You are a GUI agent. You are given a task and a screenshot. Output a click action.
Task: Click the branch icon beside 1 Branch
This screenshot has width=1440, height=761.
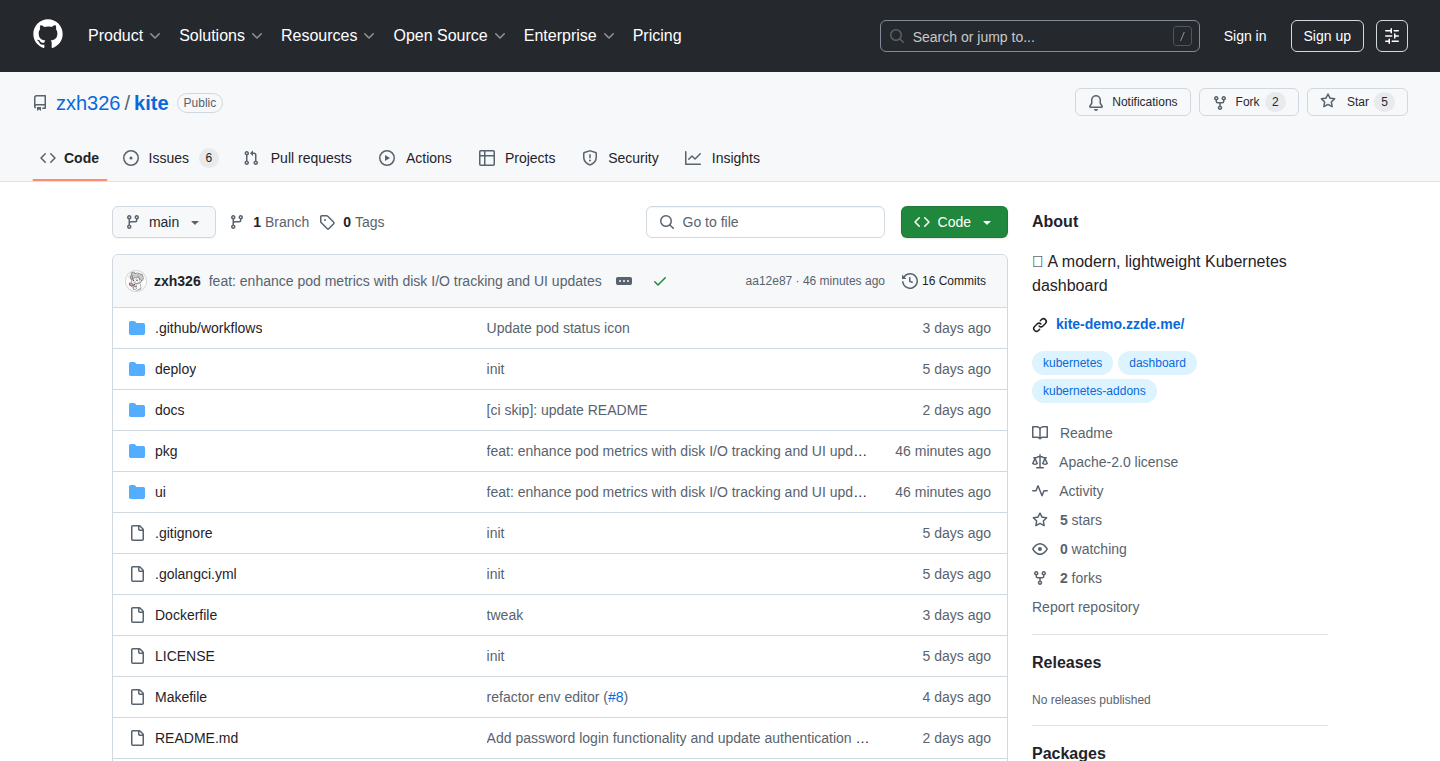(x=237, y=222)
